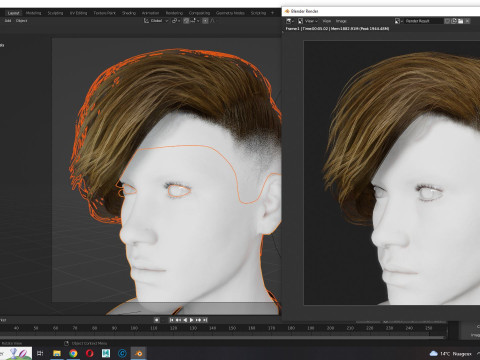Image resolution: width=480 pixels, height=360 pixels.
Task: Click the render status text with frame and memory
Action: click(337, 29)
